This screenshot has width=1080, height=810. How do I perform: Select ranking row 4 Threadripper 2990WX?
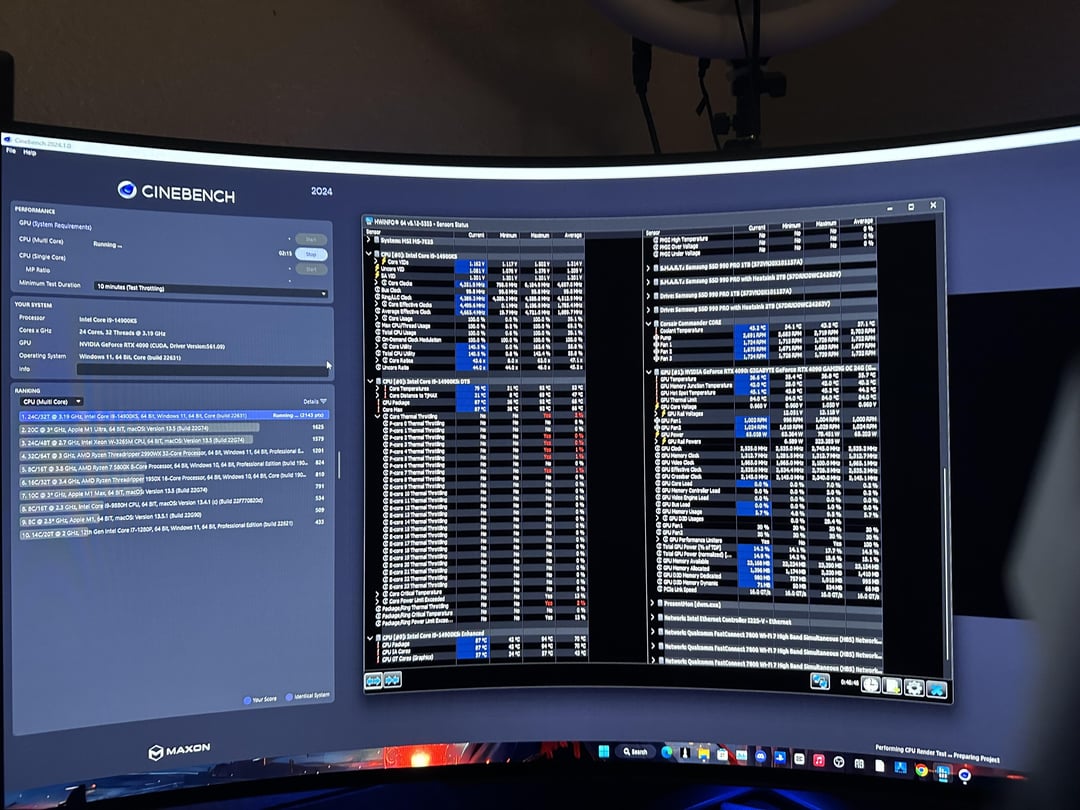coord(174,453)
